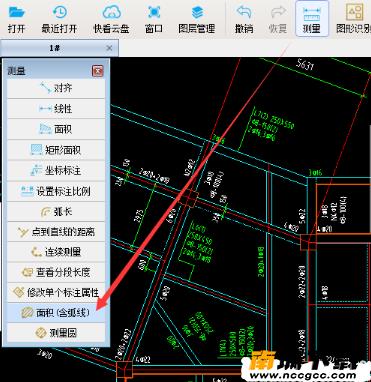This screenshot has height=382, width=371.
Task: Select the 矩形面积 rectangle area tool
Action: coord(56,150)
